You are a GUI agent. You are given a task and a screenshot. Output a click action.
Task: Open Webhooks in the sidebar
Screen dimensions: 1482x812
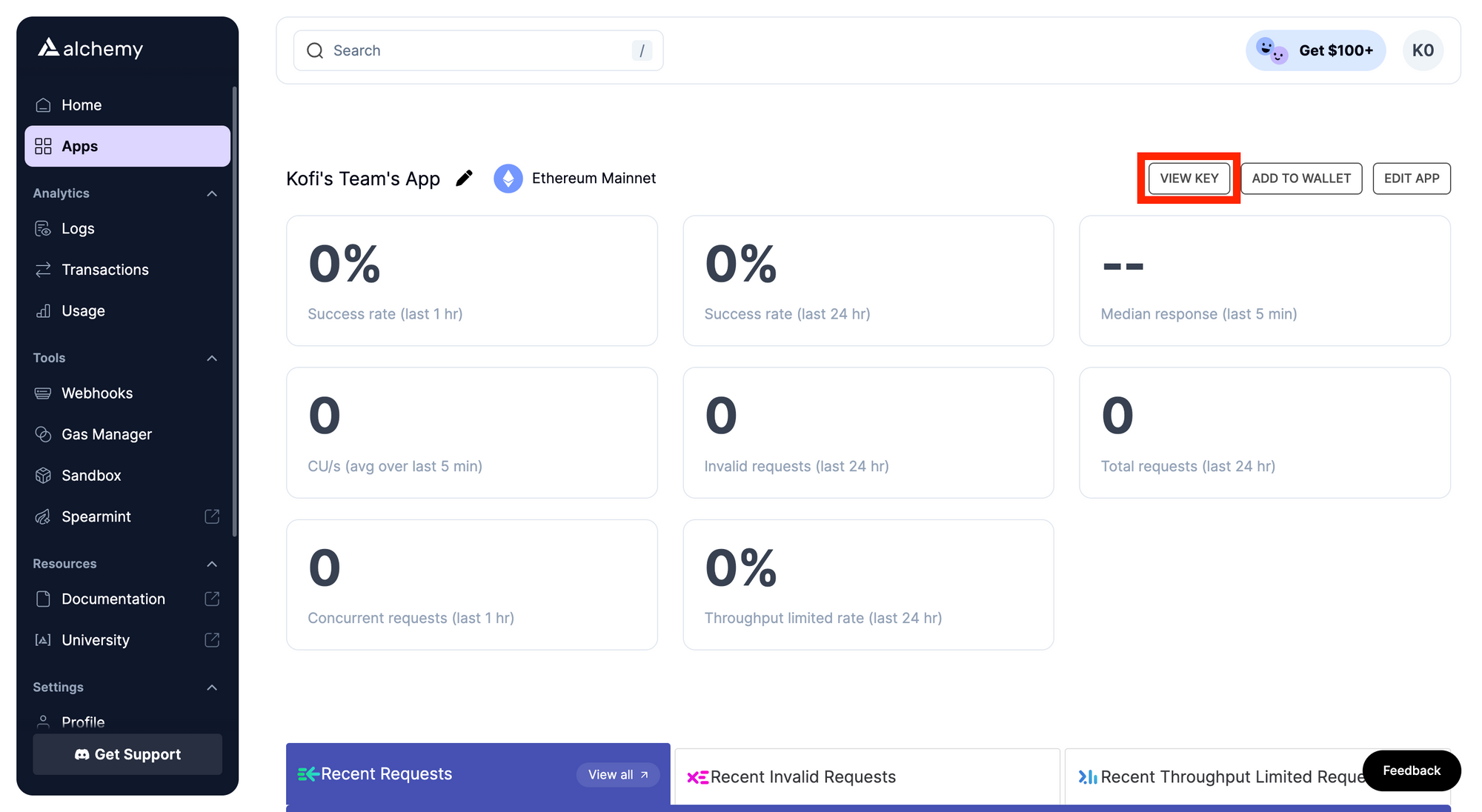(97, 393)
